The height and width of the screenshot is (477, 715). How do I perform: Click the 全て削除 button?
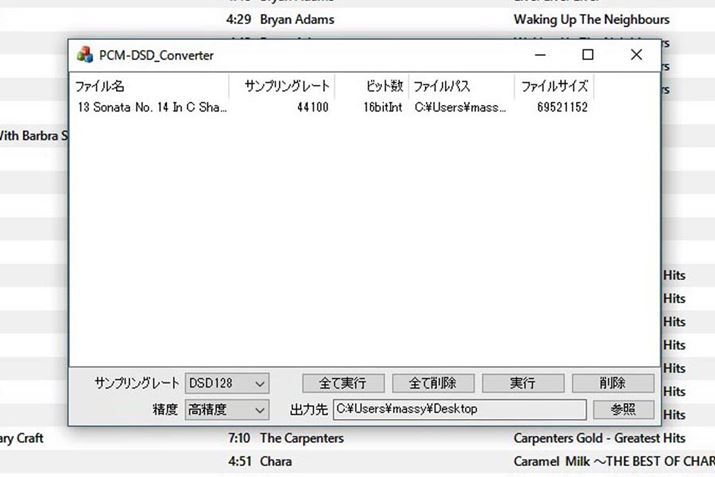[x=432, y=383]
